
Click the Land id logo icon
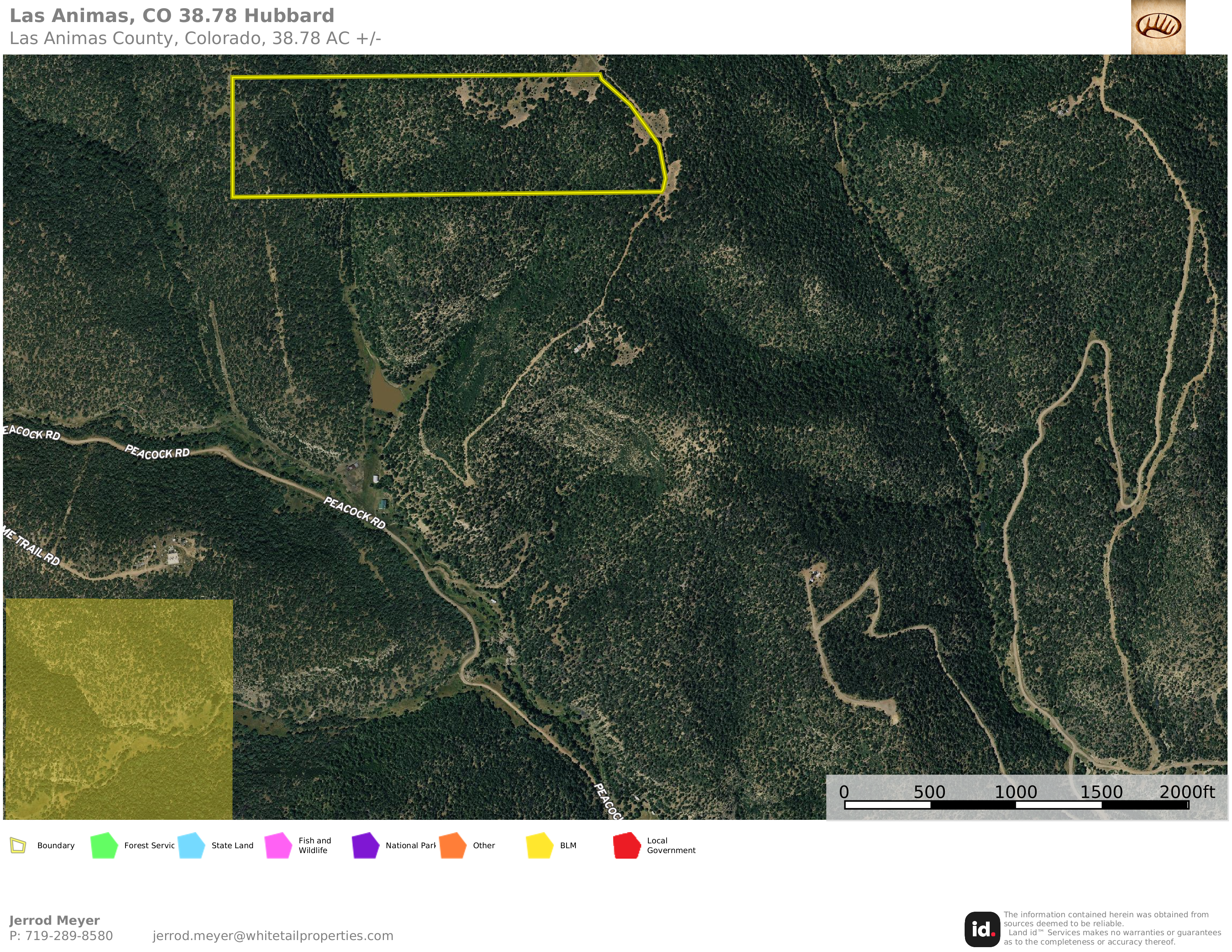point(982,929)
